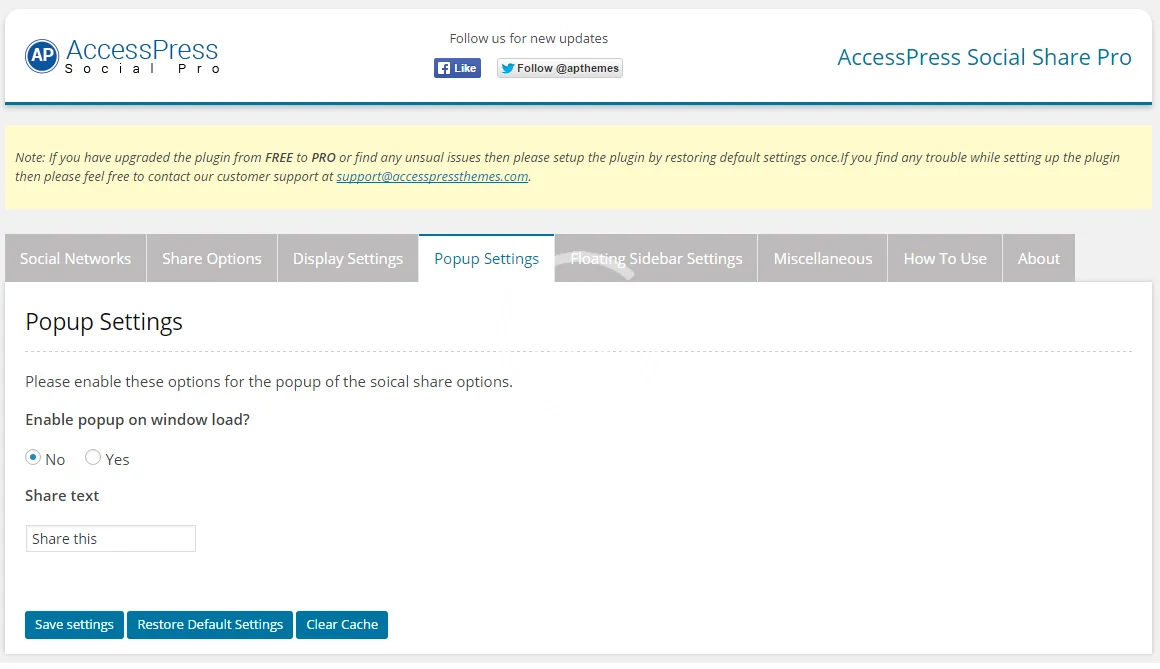The image size is (1160, 669).
Task: Click the 'Popup Settings' page heading
Action: (x=104, y=322)
